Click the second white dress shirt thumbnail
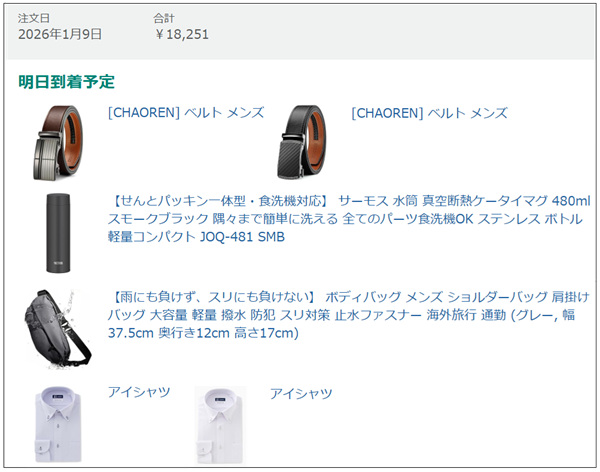This screenshot has height=472, width=600. 220,425
